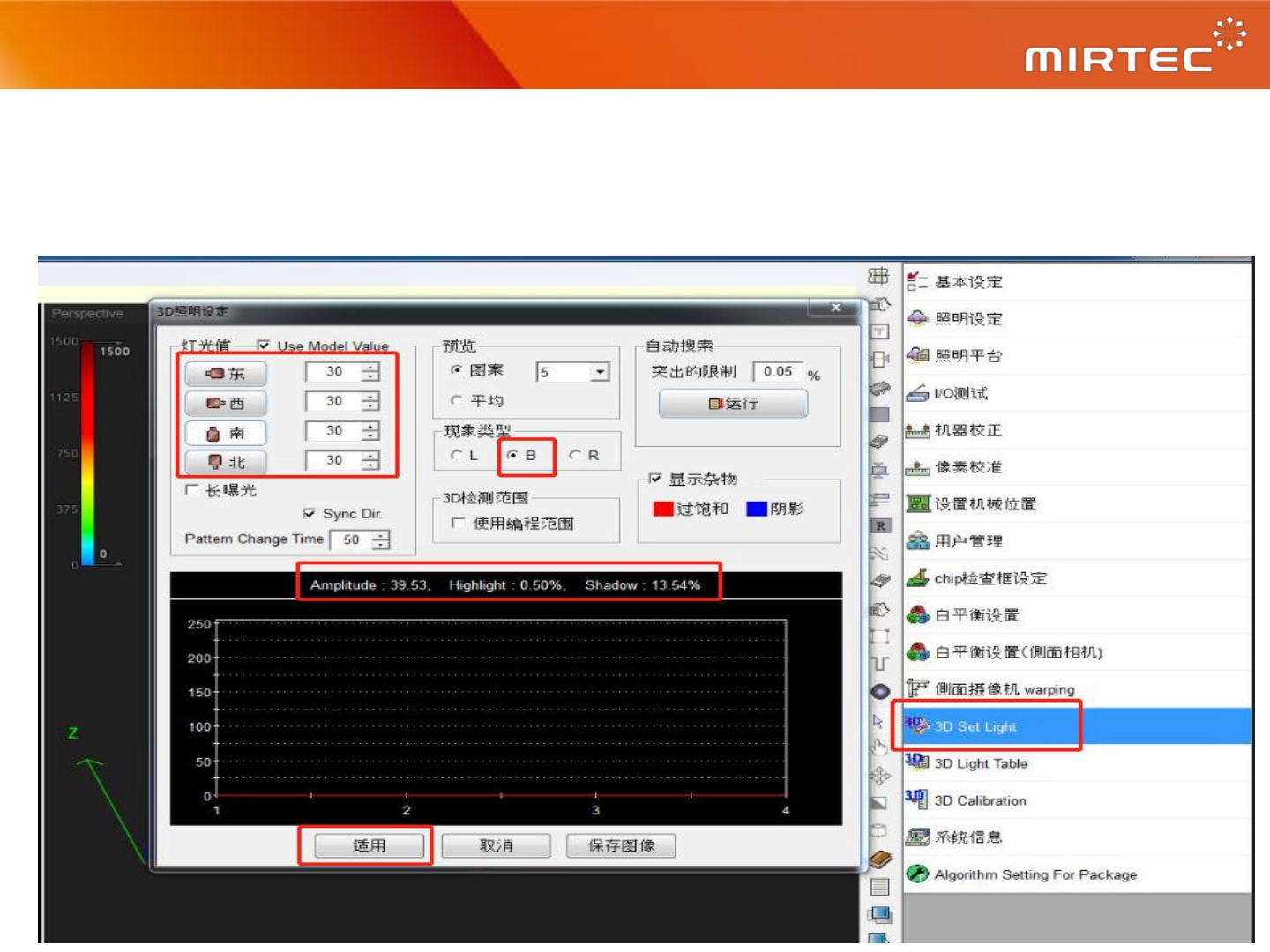Open 3D Calibration in the side menu
The width and height of the screenshot is (1270, 952).
coord(980,800)
